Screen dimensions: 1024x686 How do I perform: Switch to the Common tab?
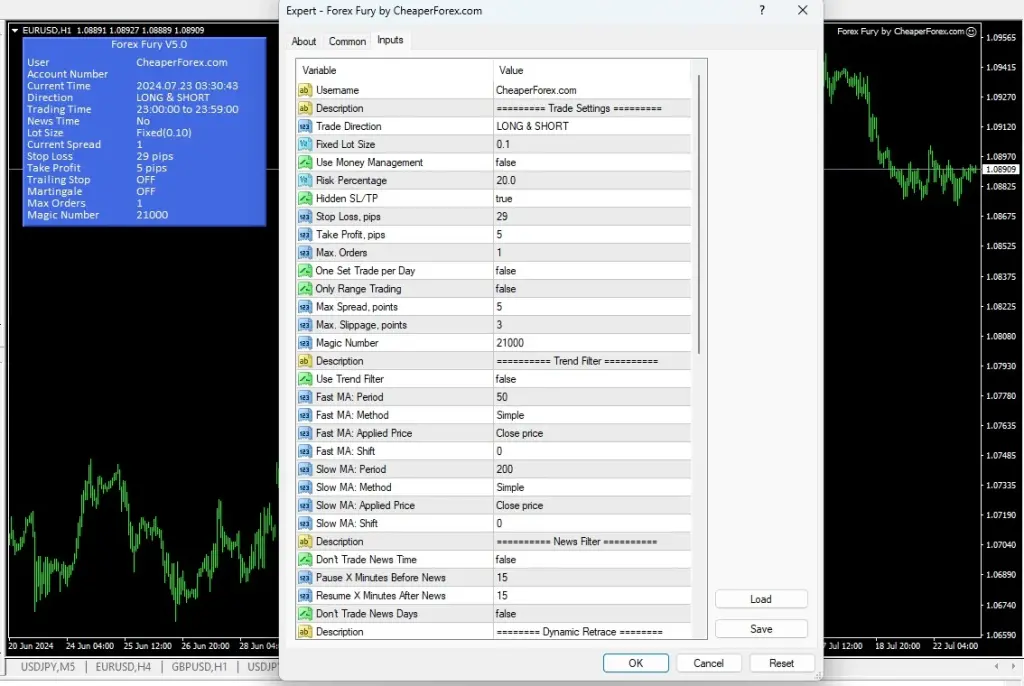point(347,41)
